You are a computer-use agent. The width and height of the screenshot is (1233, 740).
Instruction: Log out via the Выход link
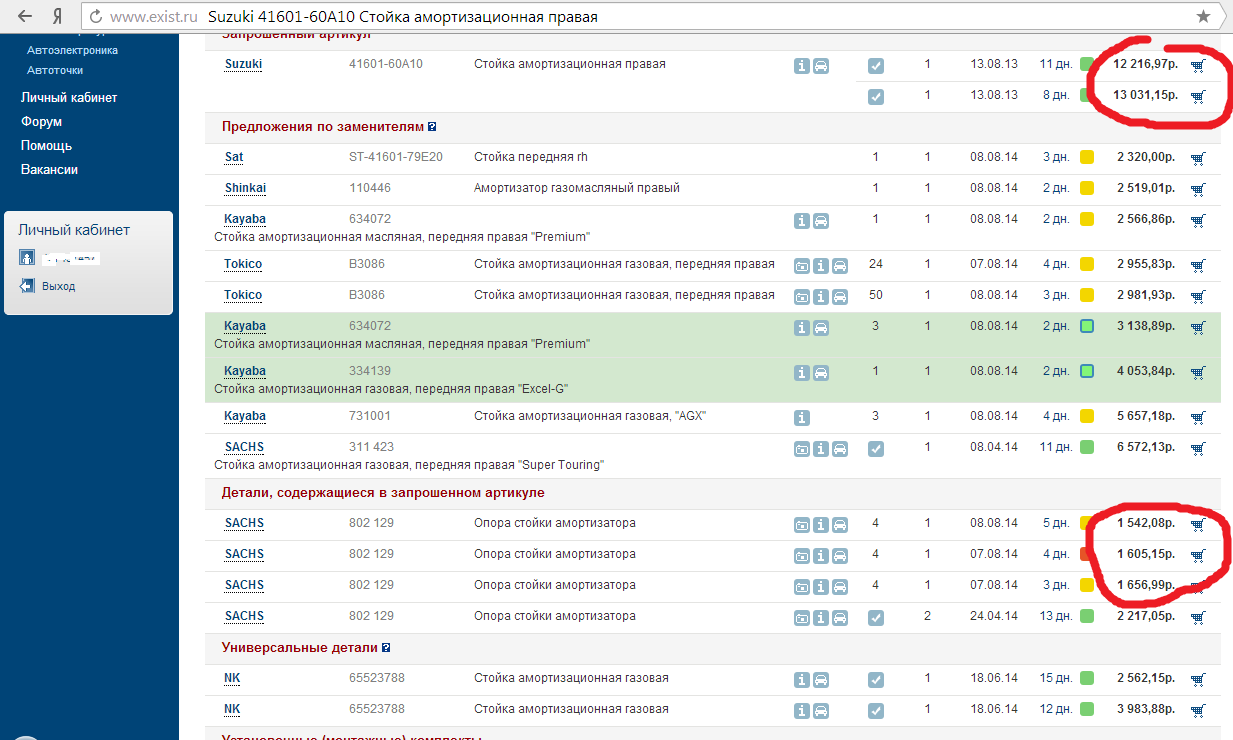click(x=58, y=286)
